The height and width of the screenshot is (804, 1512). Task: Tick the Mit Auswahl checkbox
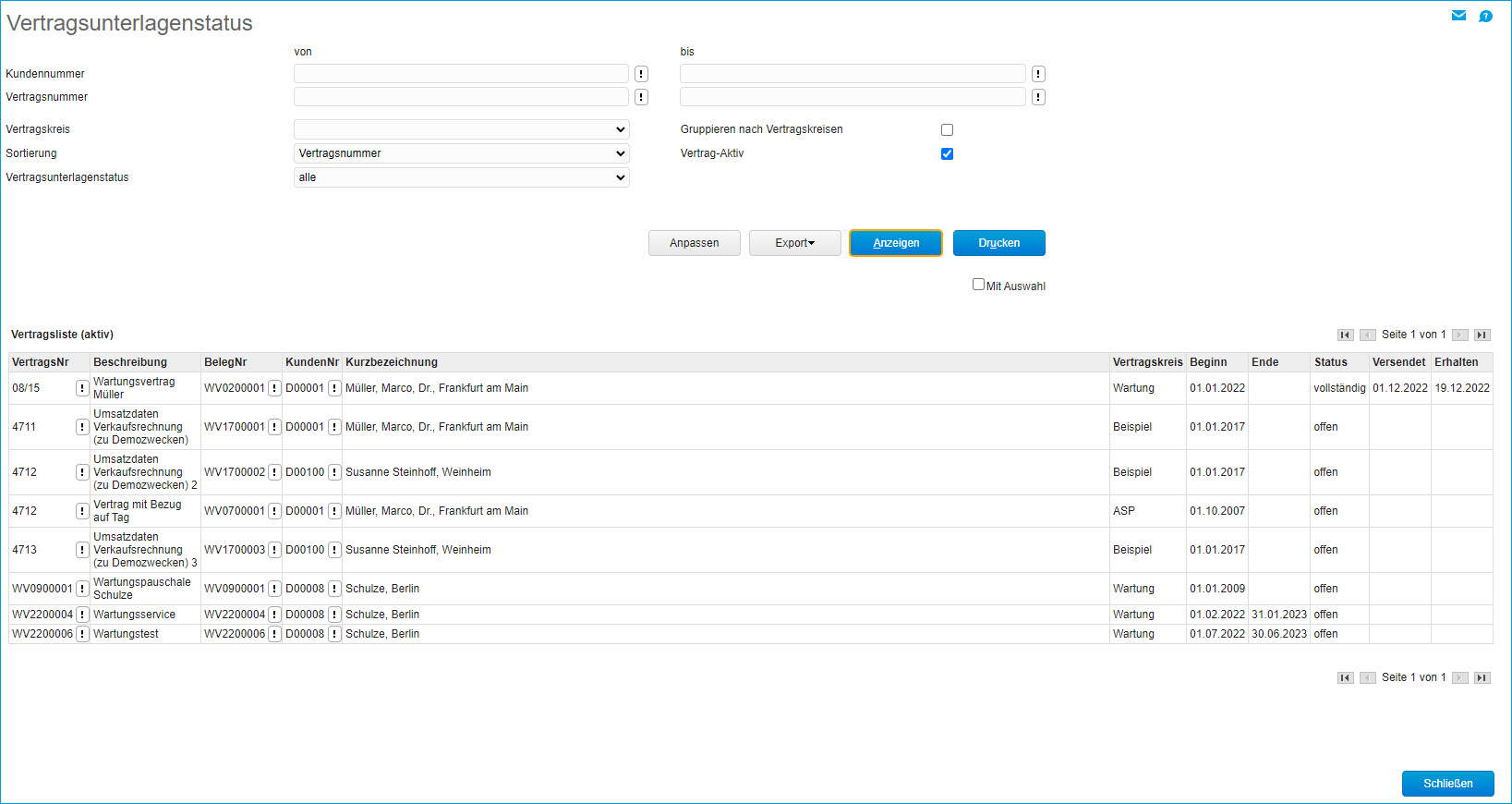(x=978, y=285)
